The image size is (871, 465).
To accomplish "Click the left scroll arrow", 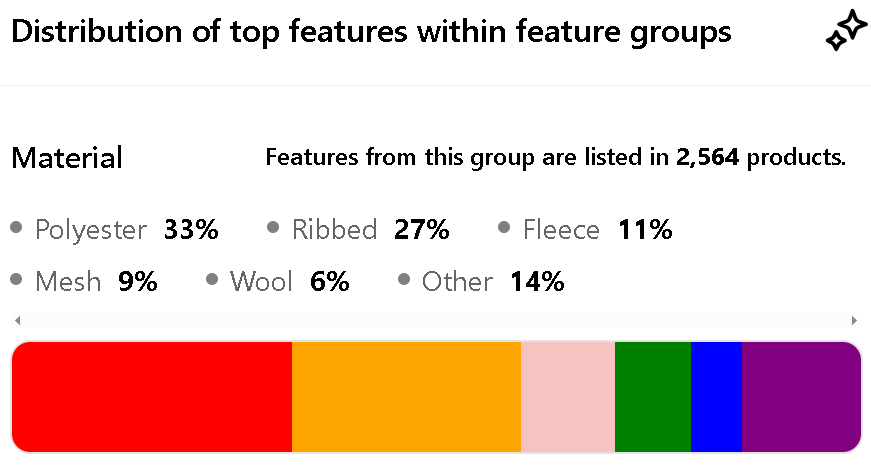I will point(16,320).
